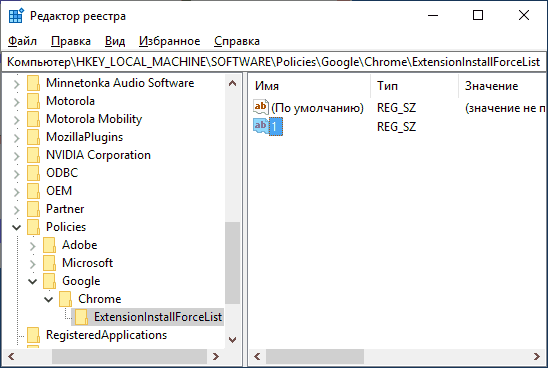Click the tree pane scroll down arrow
This screenshot has height=368, width=548.
pyautogui.click(x=232, y=339)
